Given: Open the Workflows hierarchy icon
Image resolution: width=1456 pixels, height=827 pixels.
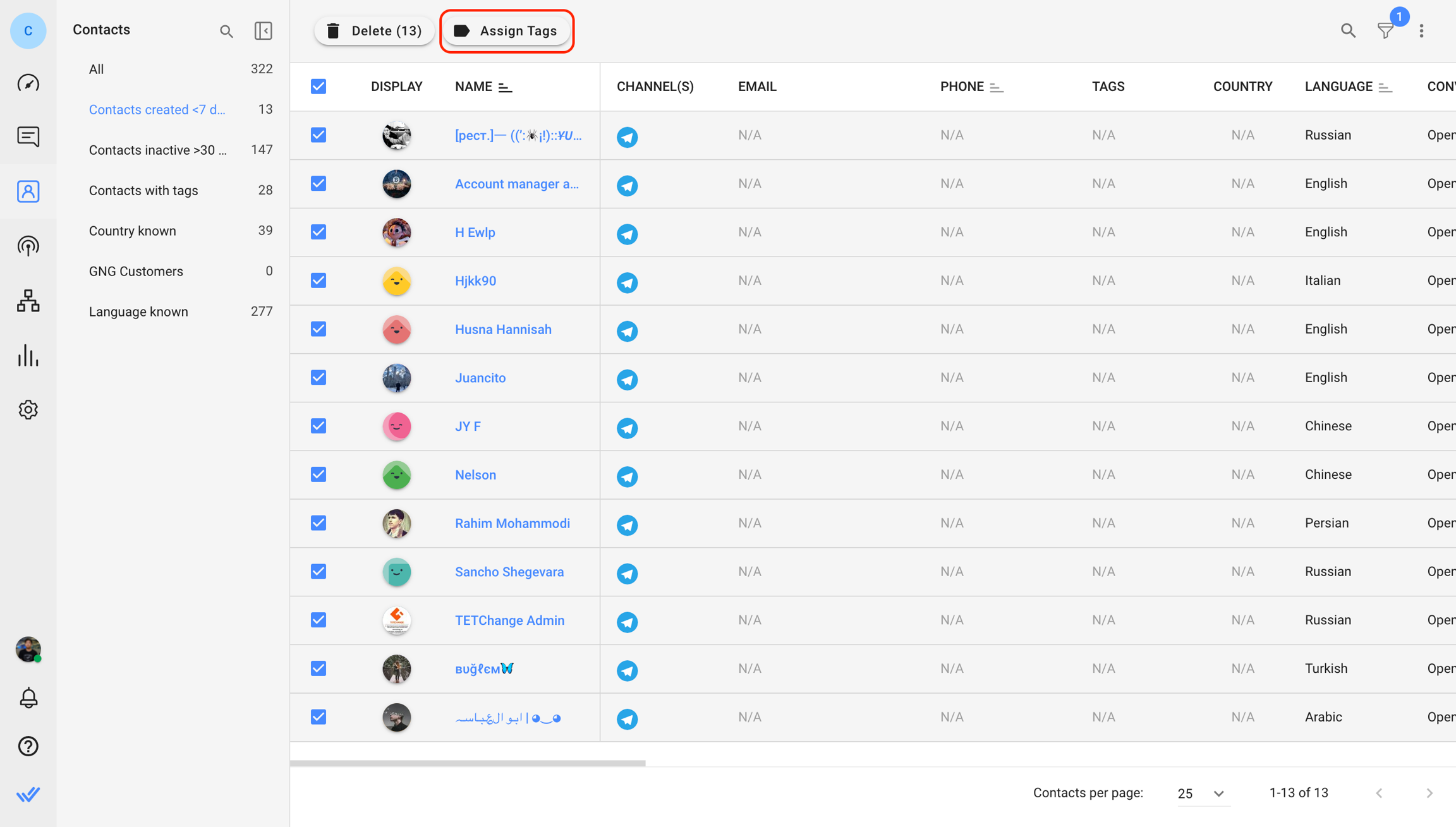Looking at the screenshot, I should 28,301.
